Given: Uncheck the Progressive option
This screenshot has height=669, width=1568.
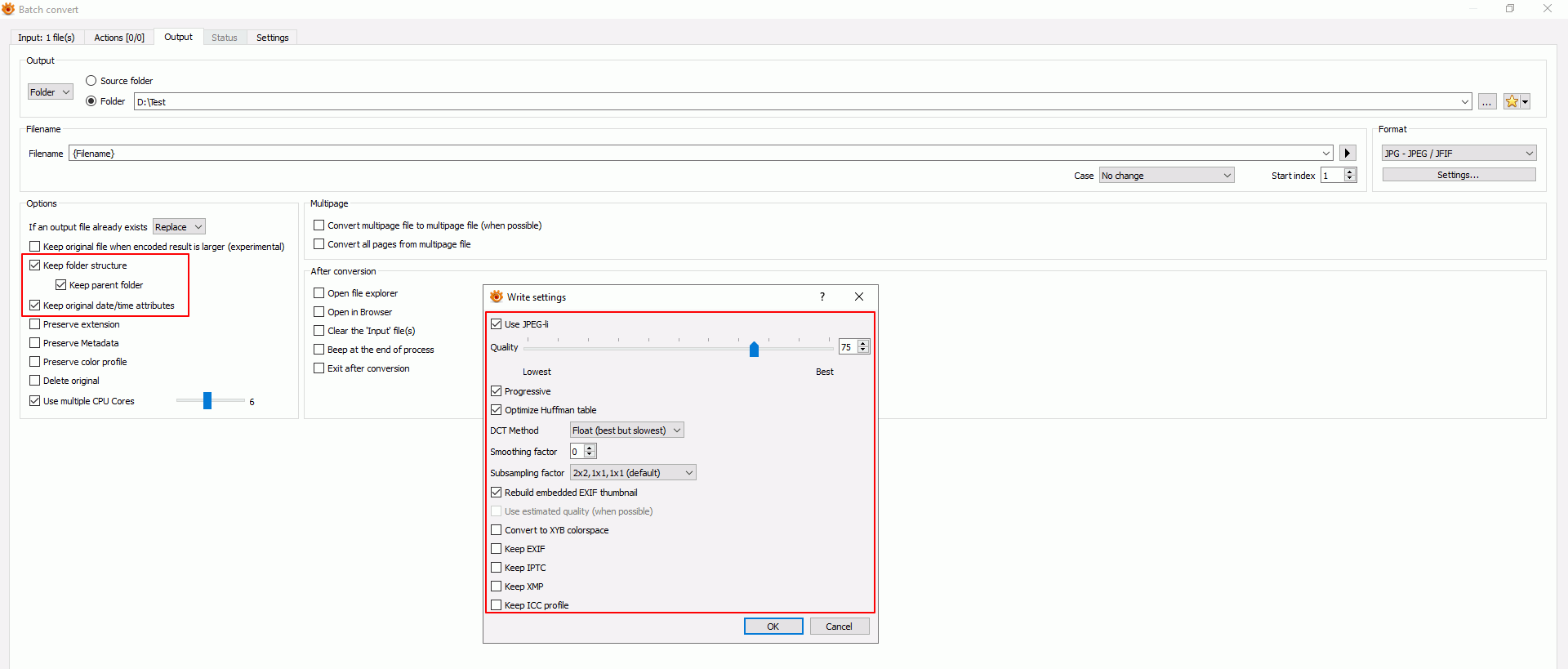Looking at the screenshot, I should pos(497,391).
